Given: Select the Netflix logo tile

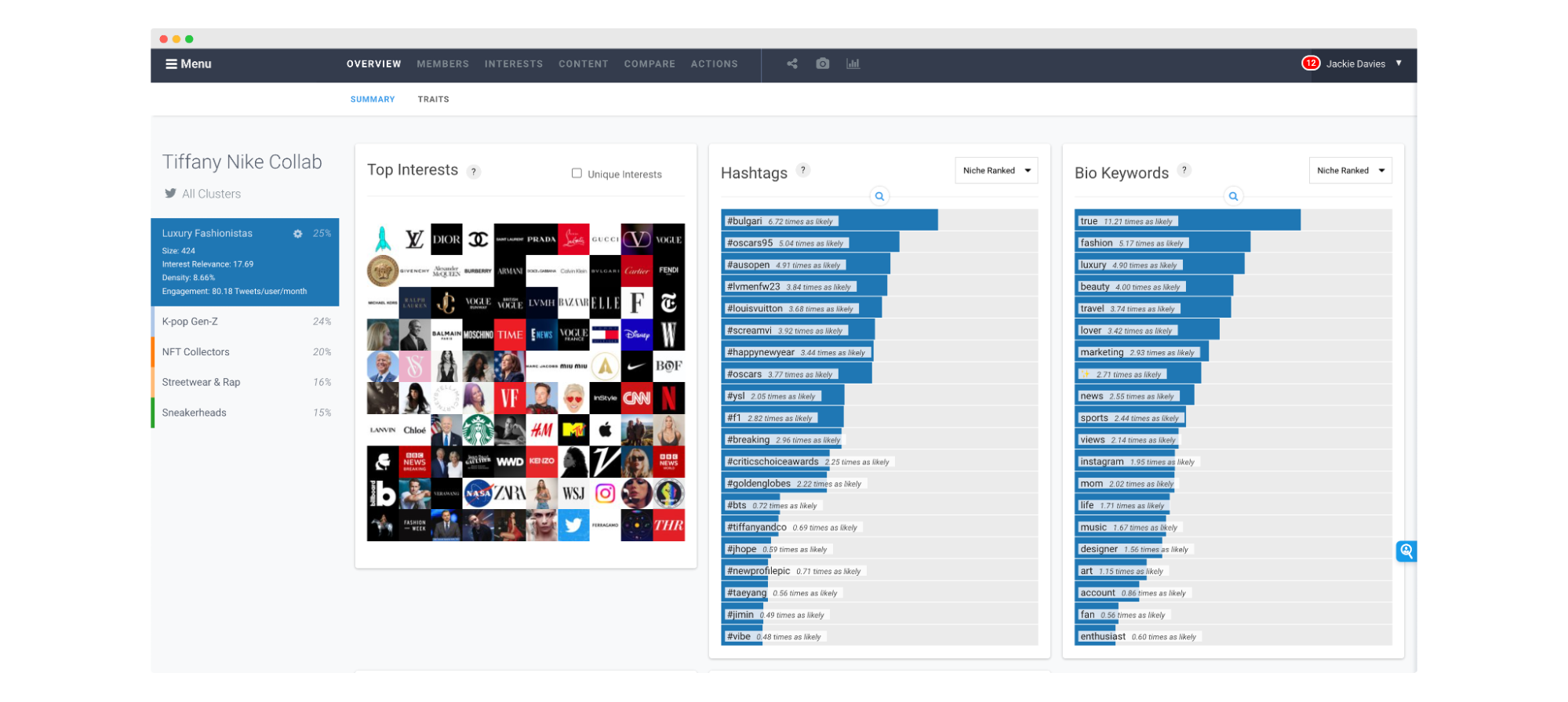Looking at the screenshot, I should point(668,398).
